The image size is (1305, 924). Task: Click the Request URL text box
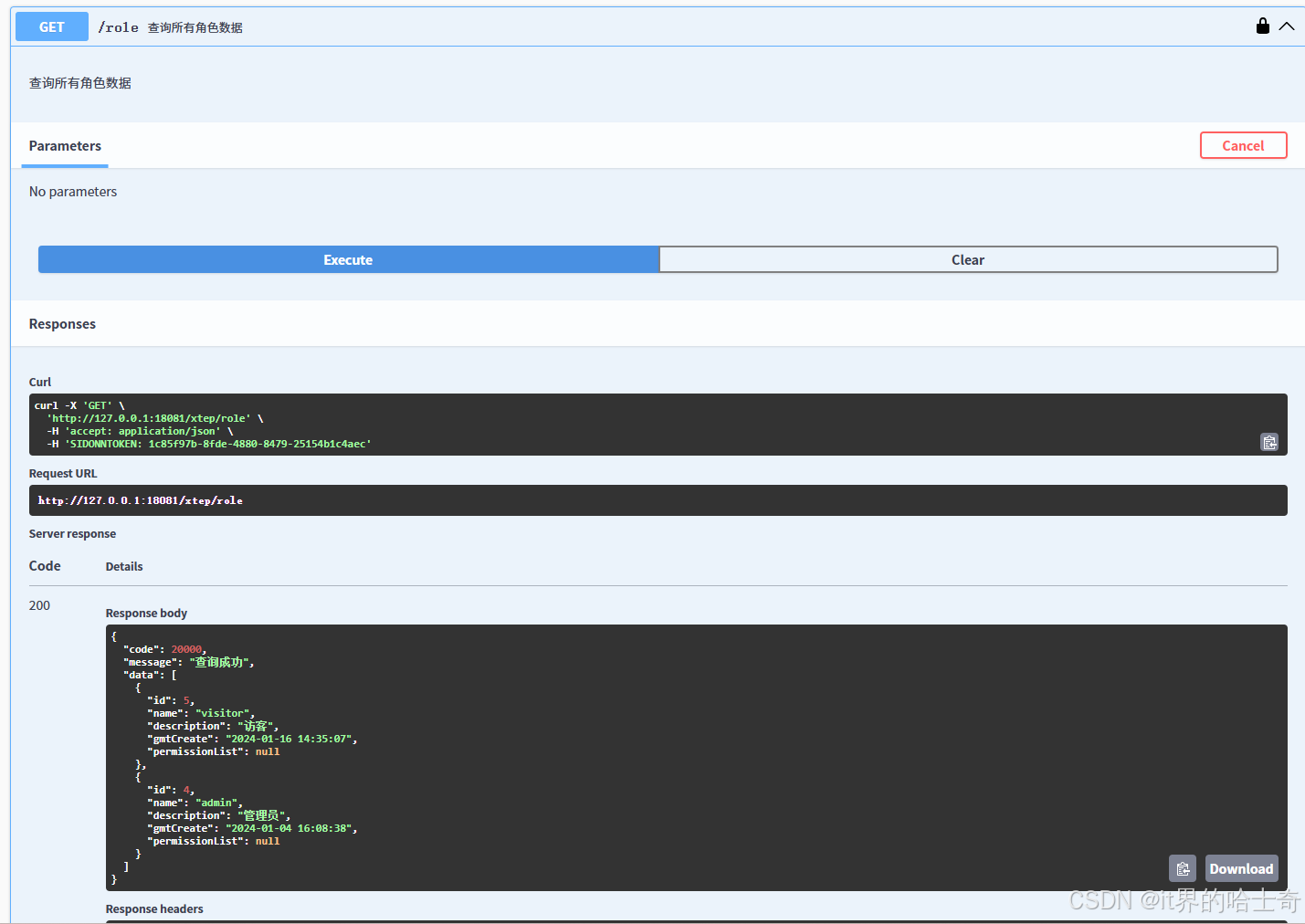658,500
